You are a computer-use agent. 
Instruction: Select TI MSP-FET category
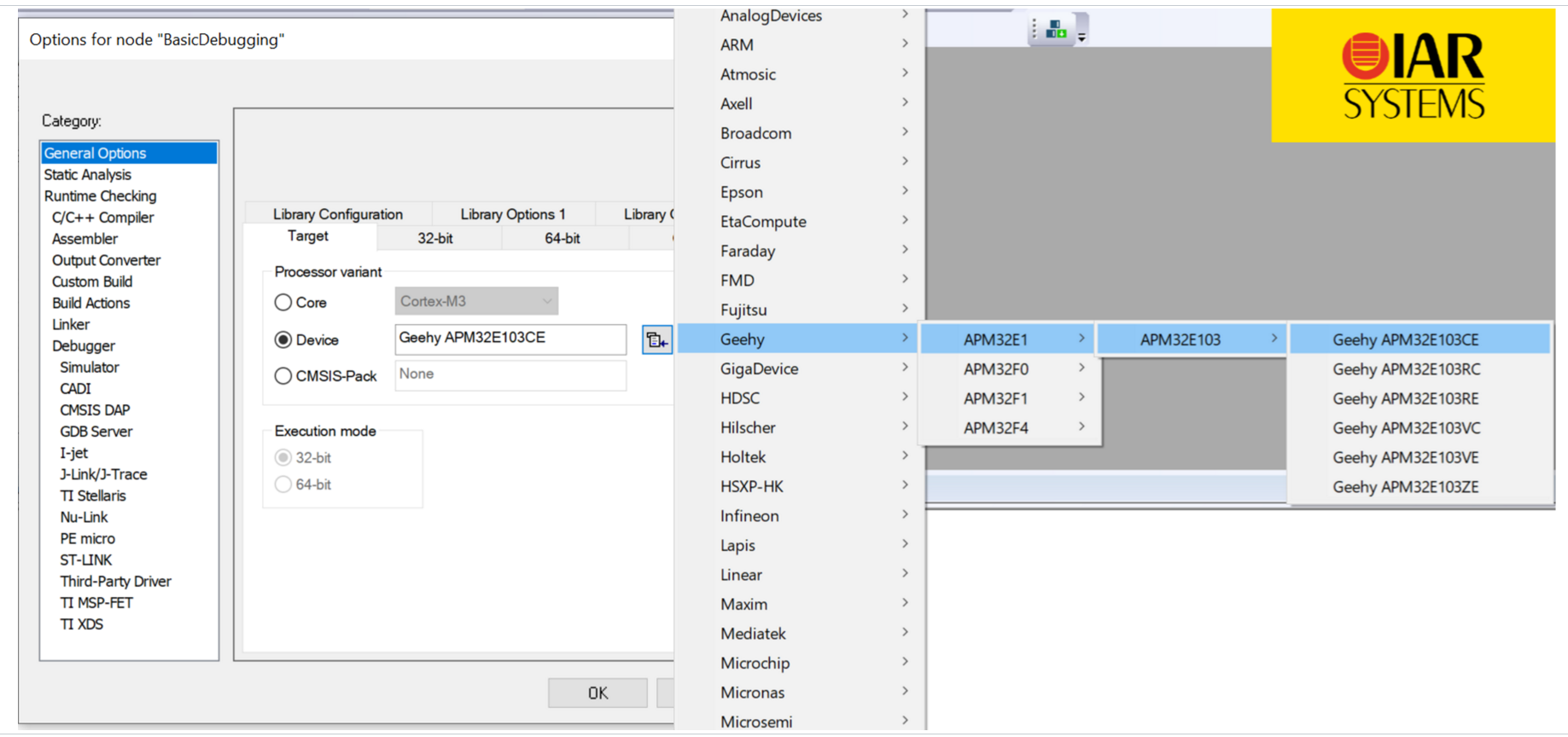point(96,602)
